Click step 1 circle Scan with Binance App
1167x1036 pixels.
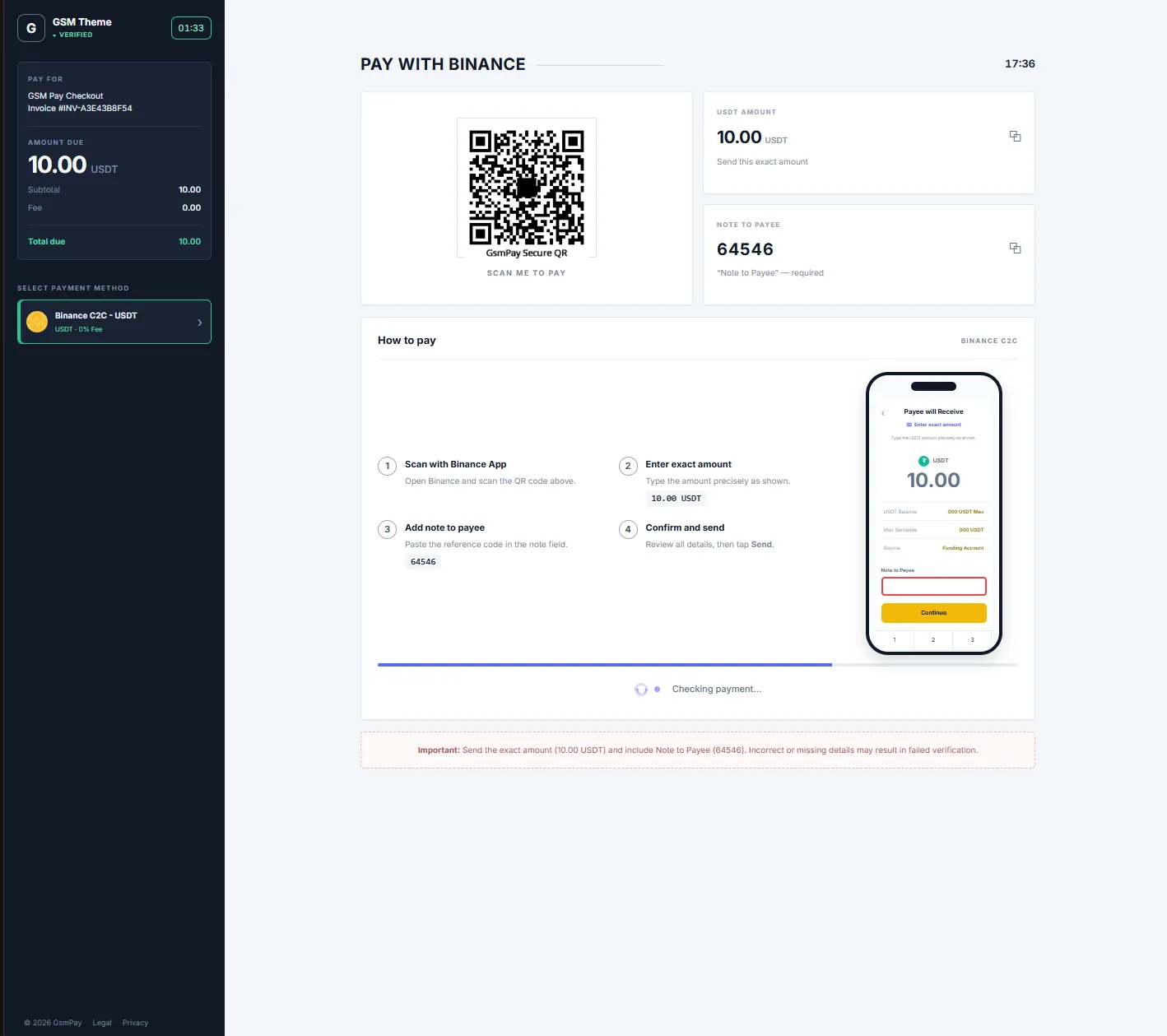coord(388,466)
